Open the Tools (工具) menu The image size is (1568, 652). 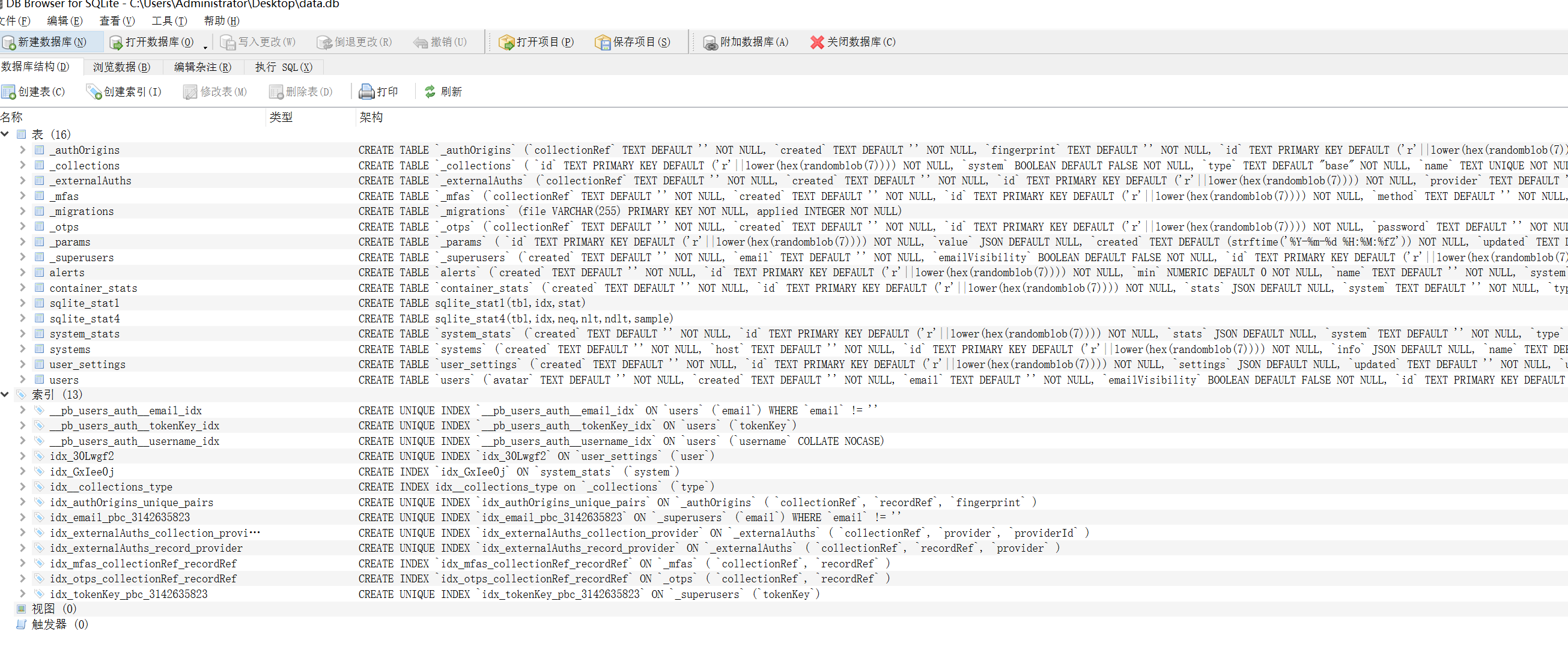click(169, 21)
